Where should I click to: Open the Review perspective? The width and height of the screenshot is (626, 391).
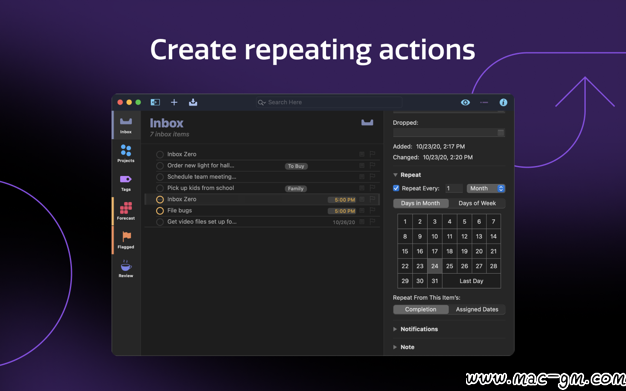tap(126, 268)
